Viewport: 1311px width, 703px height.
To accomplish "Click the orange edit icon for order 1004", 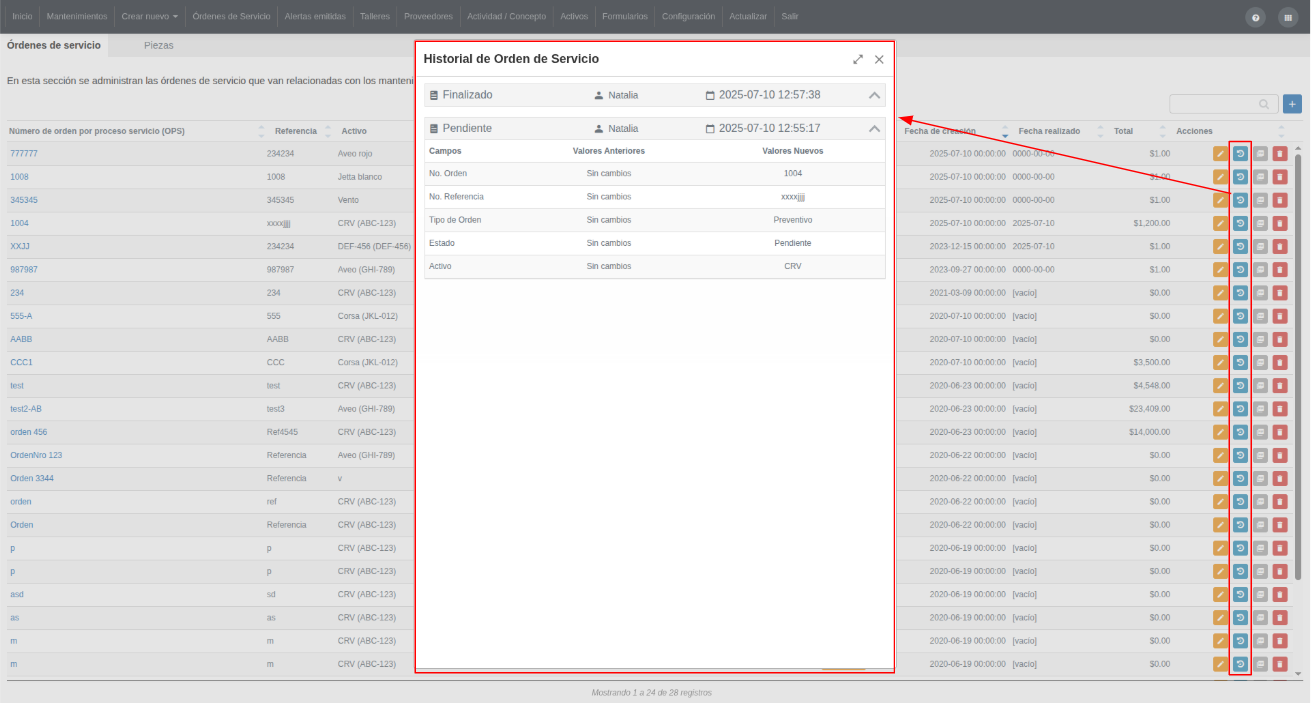I will [1220, 223].
